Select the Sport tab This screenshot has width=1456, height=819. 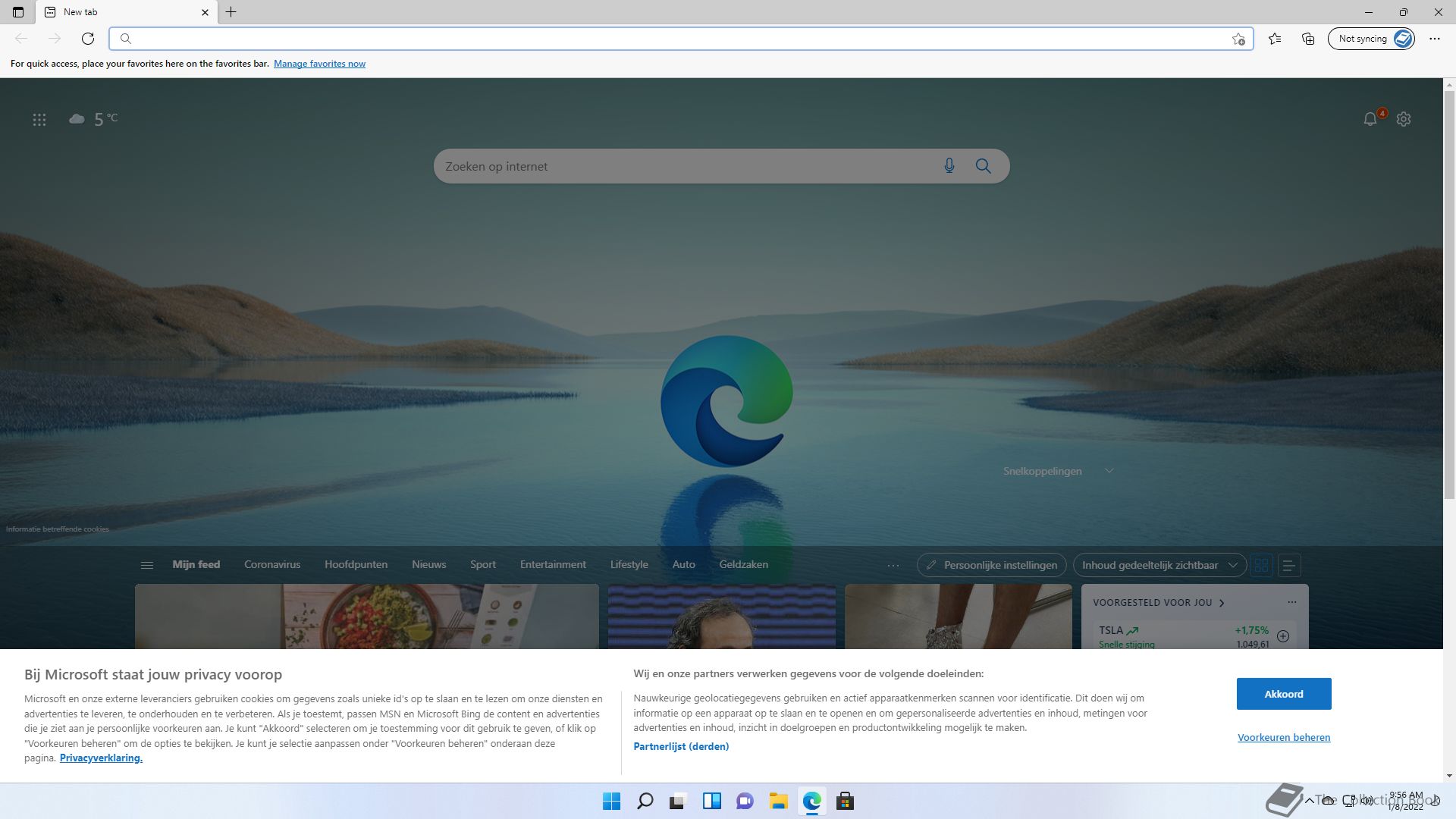[483, 564]
